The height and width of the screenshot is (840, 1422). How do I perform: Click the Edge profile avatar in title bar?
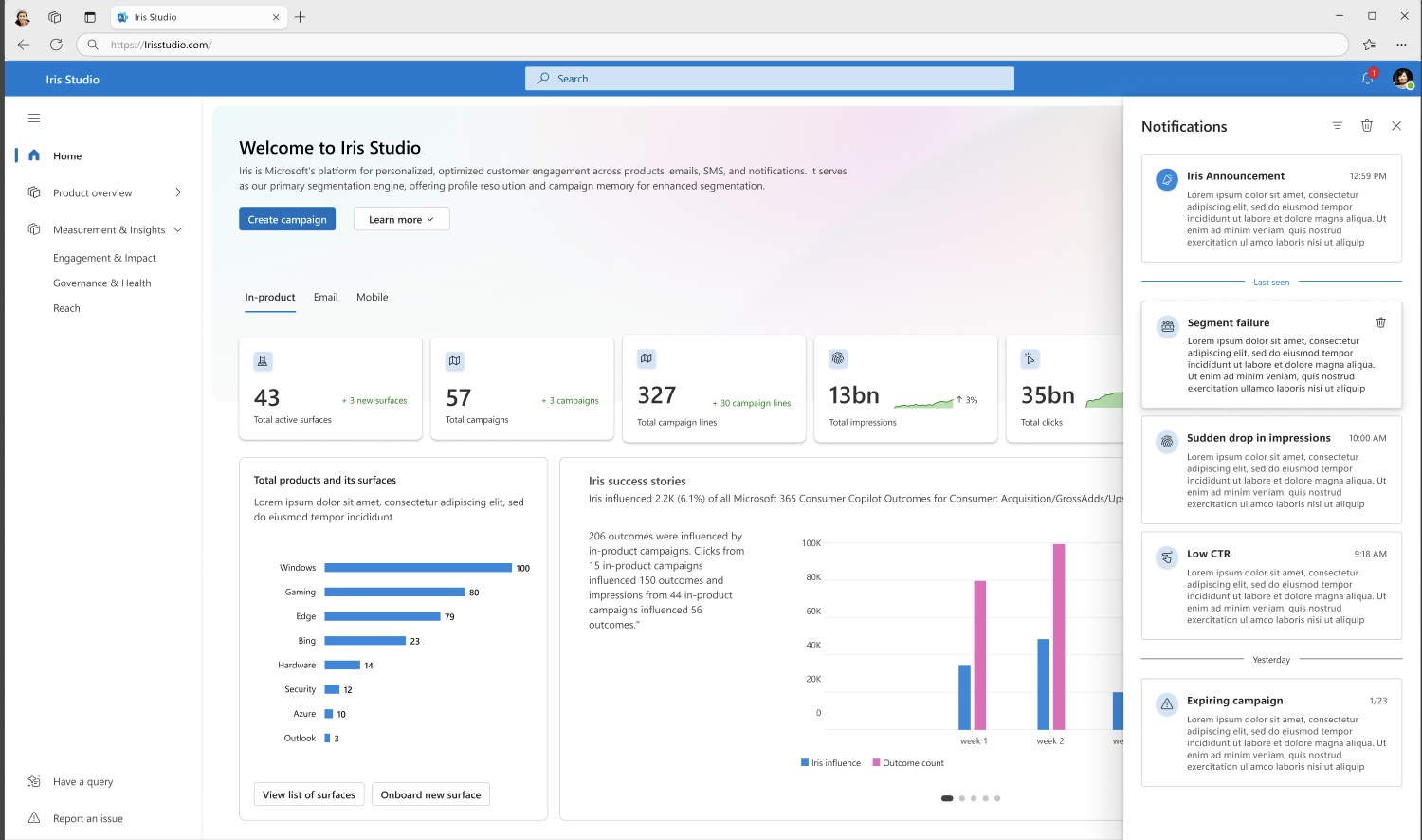[22, 17]
